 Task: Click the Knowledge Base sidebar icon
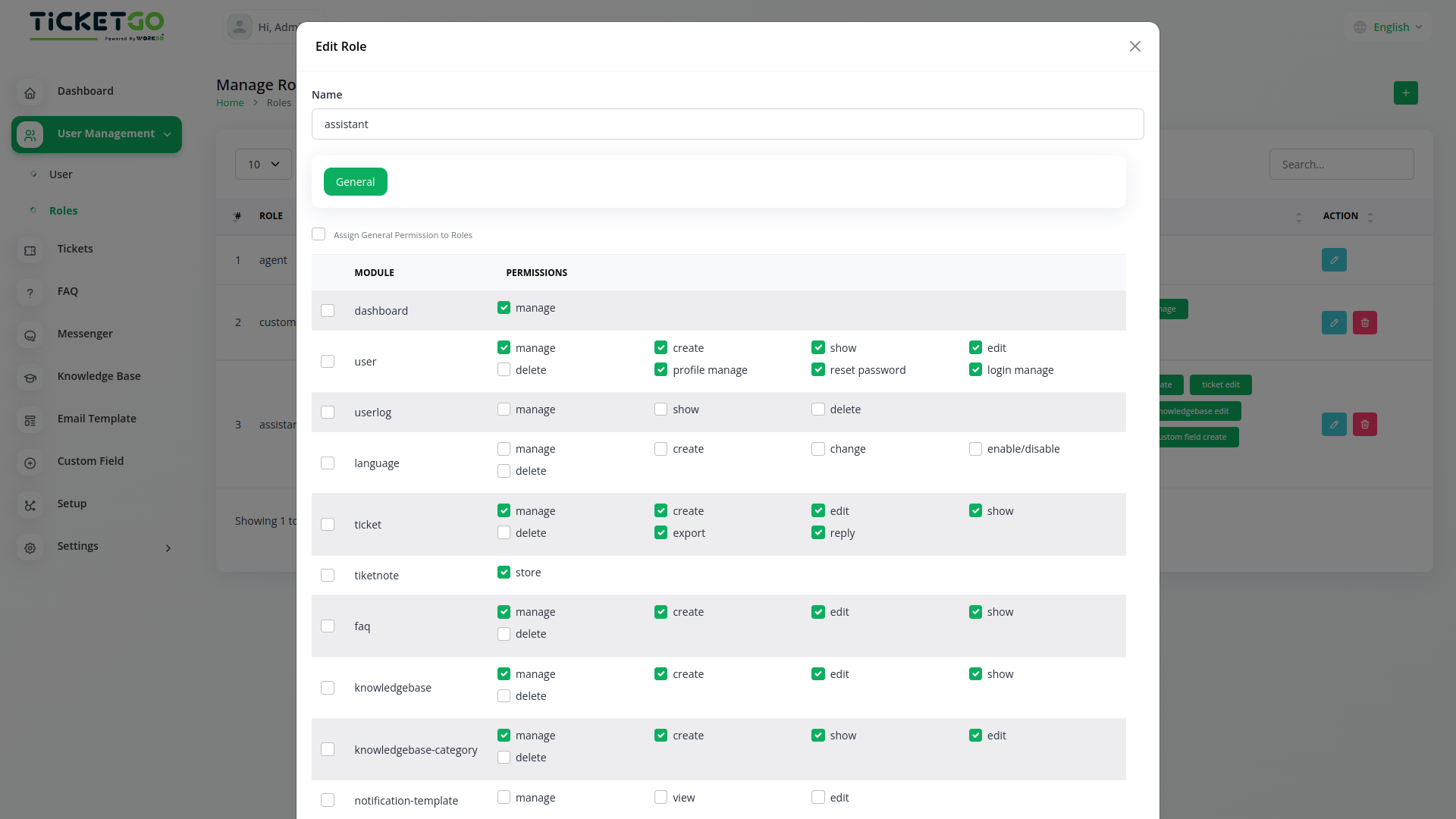[x=30, y=378]
